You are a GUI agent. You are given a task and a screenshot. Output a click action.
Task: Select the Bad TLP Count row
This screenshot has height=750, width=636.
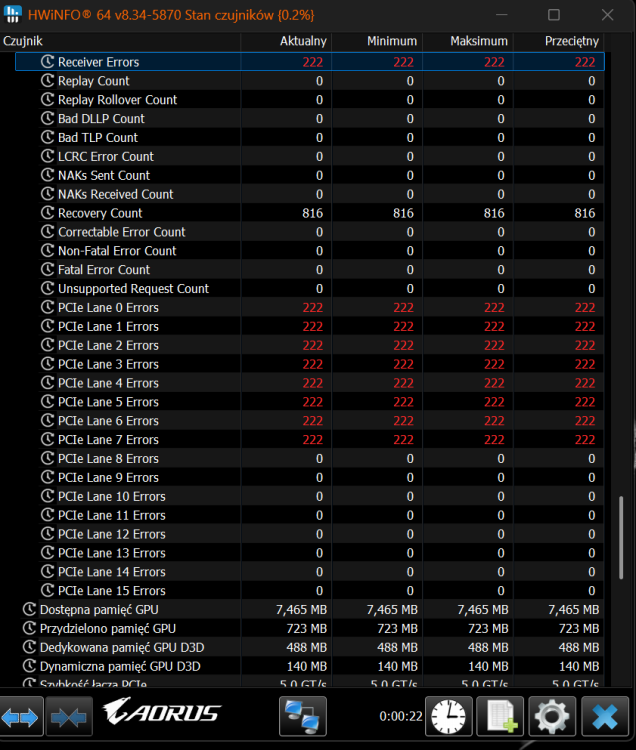[x=310, y=137]
